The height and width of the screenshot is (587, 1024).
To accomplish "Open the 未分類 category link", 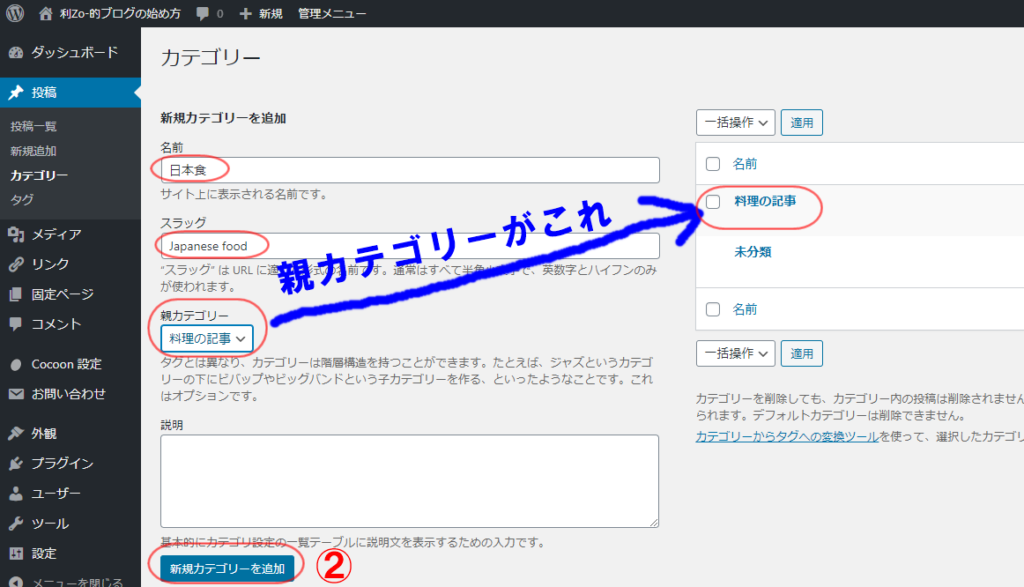I will [x=752, y=252].
